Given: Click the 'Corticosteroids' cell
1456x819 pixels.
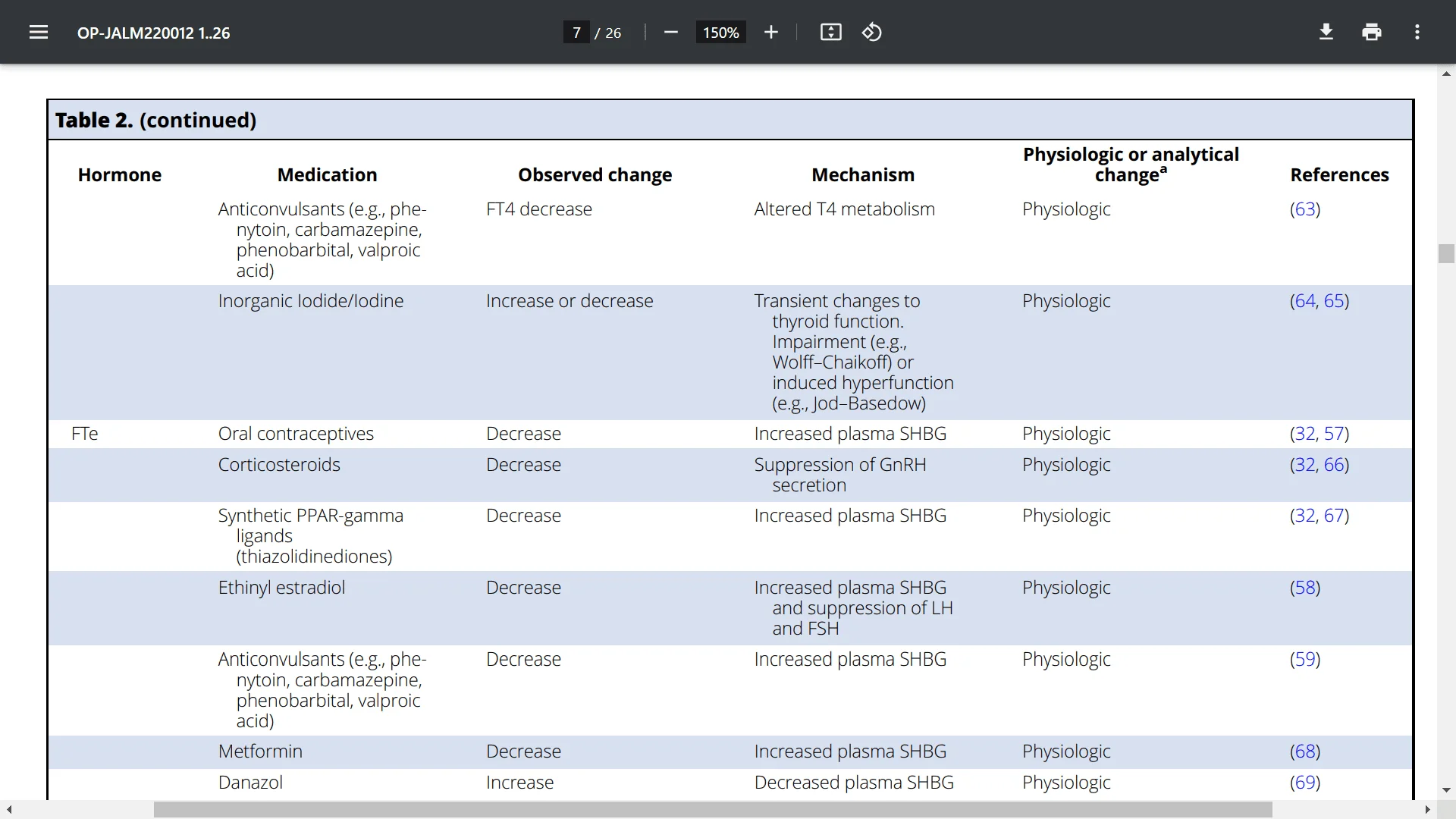Looking at the screenshot, I should point(279,465).
